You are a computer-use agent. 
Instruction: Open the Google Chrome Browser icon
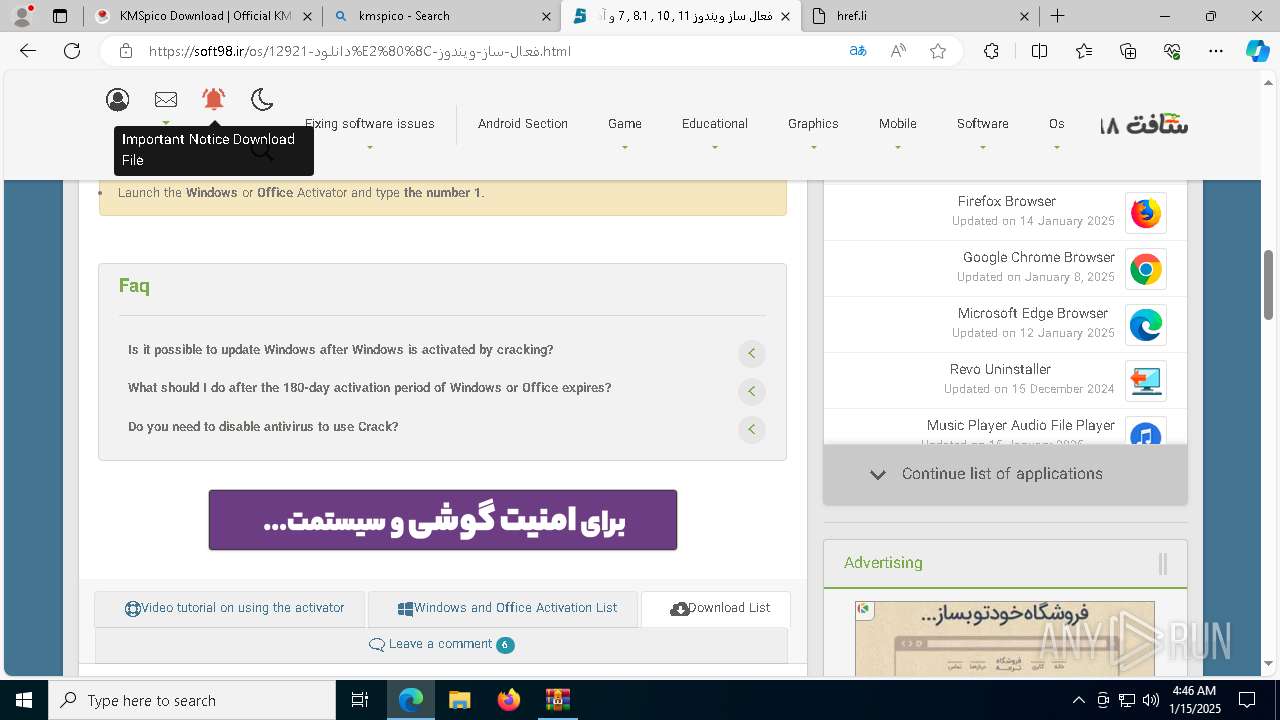click(x=1146, y=269)
